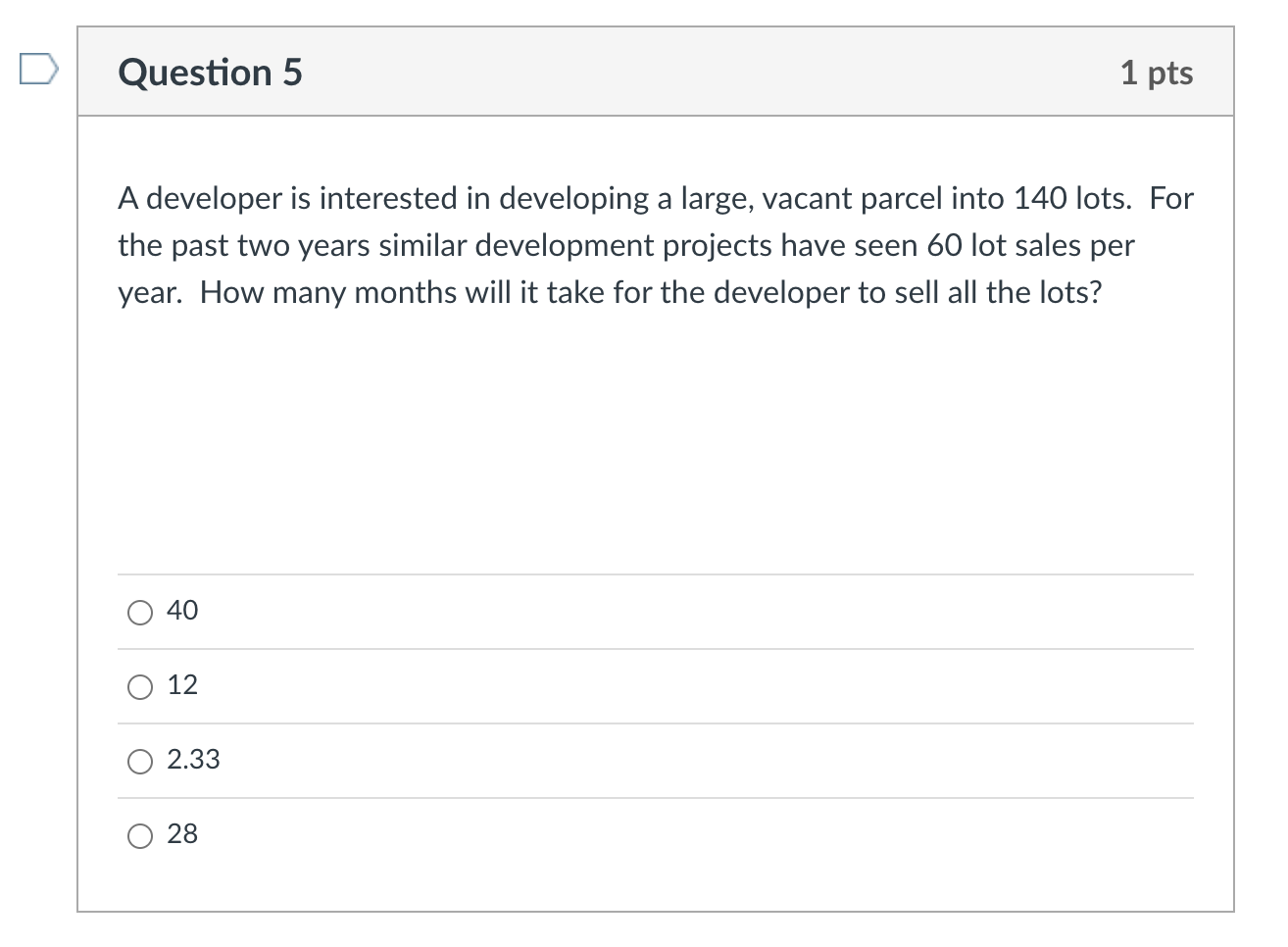
Task: Click the "Question 5" heading
Action: click(x=211, y=73)
